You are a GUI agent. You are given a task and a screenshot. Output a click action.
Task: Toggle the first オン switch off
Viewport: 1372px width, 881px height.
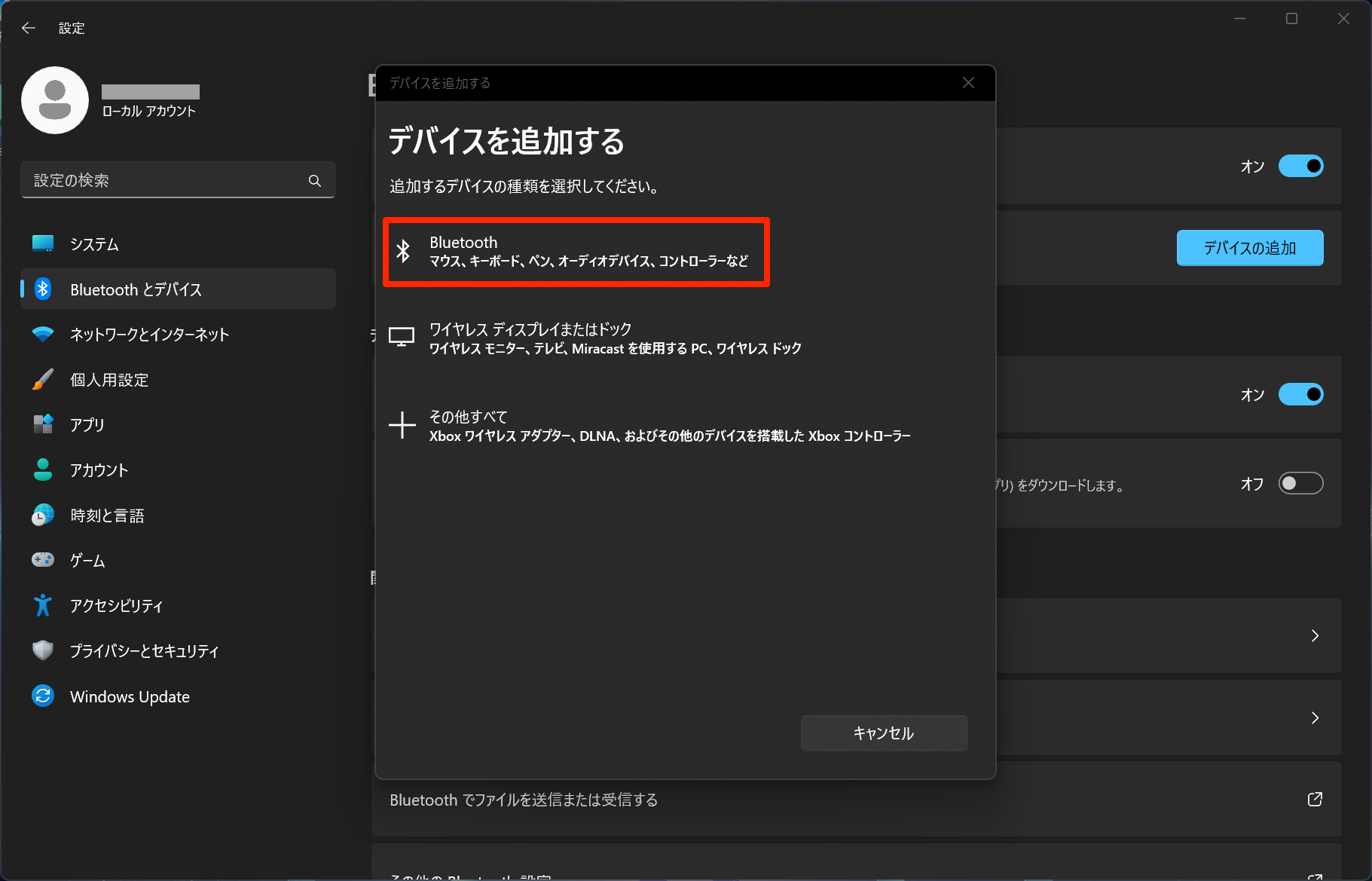pyautogui.click(x=1301, y=166)
